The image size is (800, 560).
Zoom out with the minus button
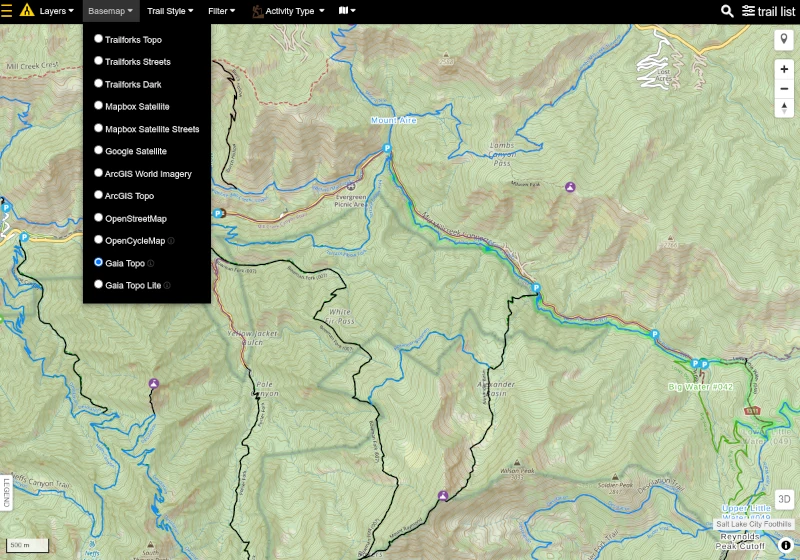tap(784, 88)
